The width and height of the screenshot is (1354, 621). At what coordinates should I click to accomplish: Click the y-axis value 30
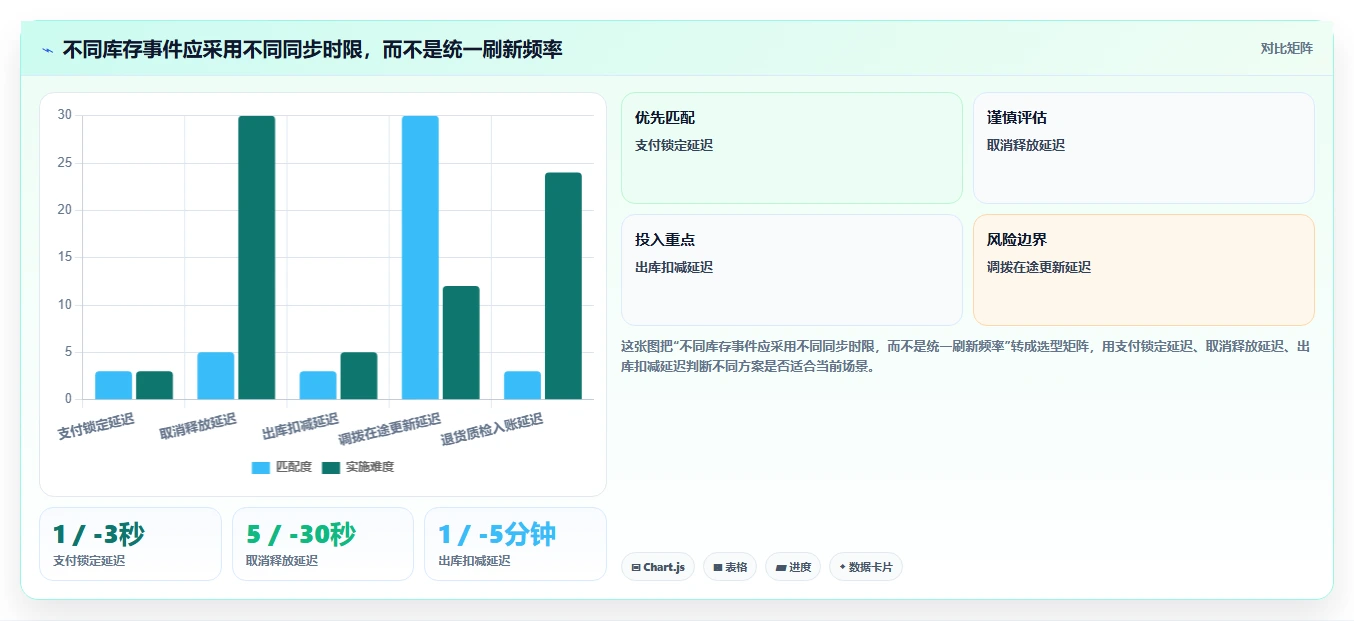pos(65,115)
